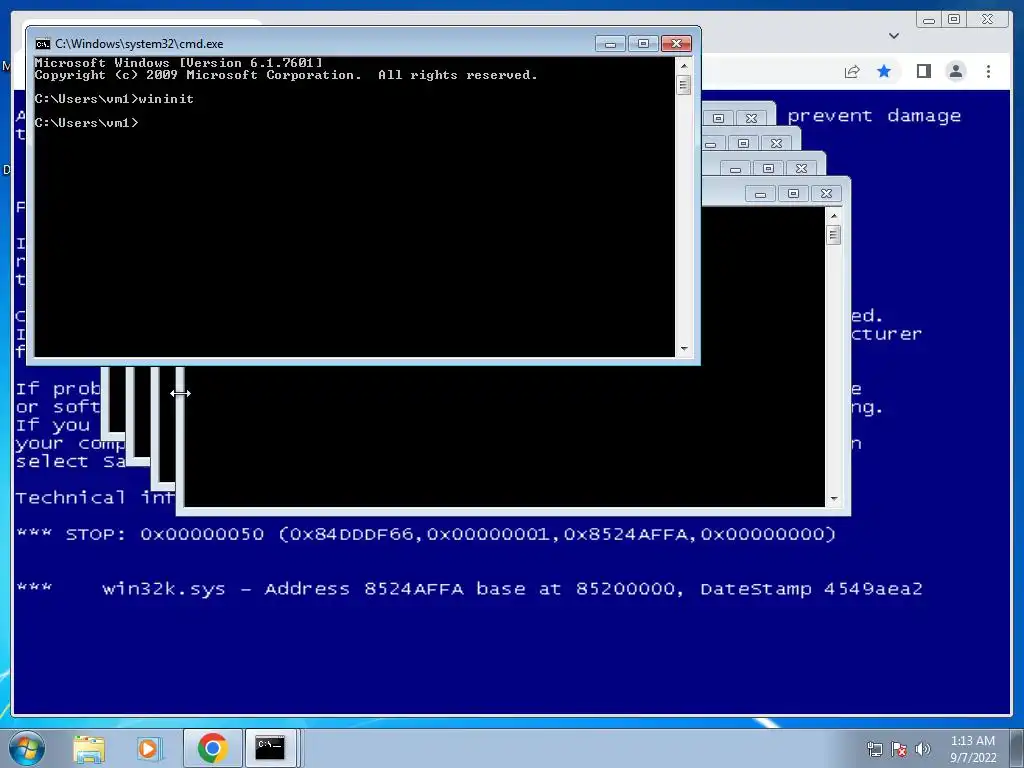This screenshot has height=768, width=1024.
Task: Restore down the Chrome browser window
Action: click(x=954, y=20)
